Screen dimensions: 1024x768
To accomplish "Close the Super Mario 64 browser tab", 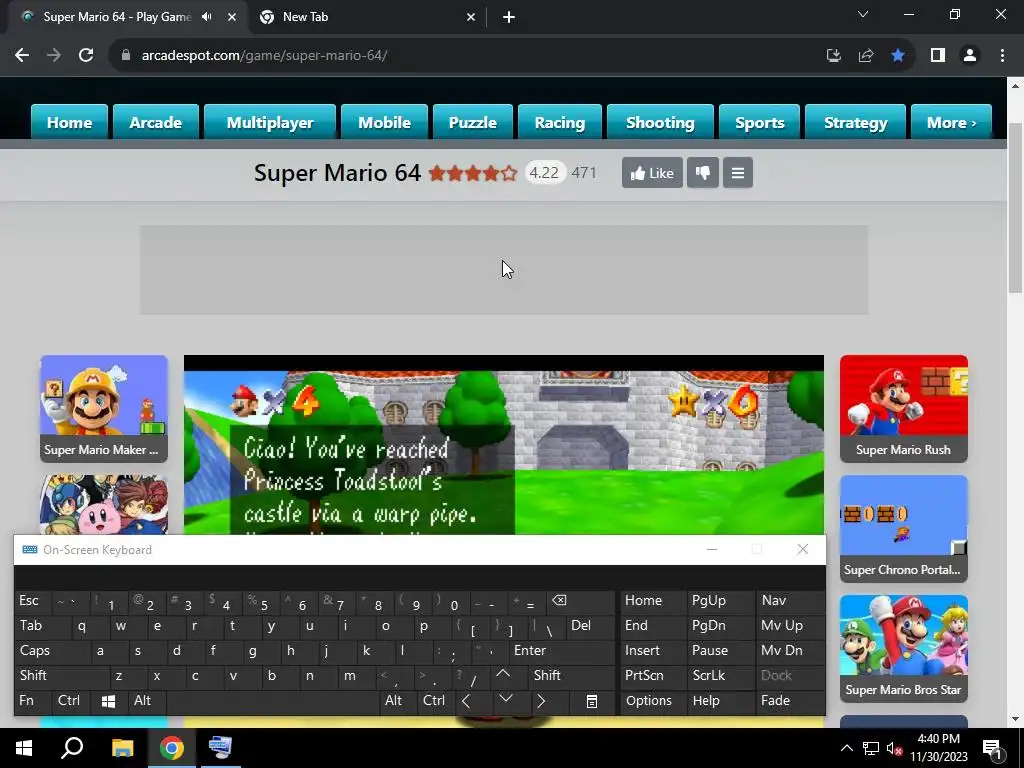I will click(232, 17).
